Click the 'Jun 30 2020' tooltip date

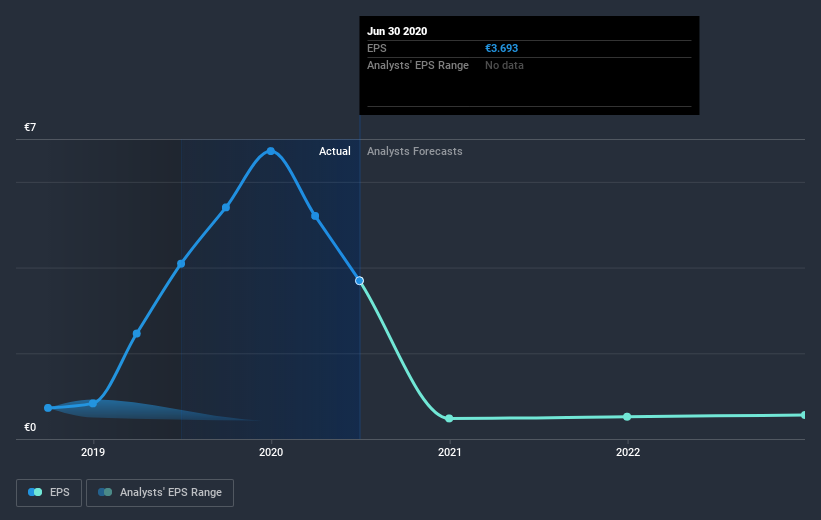tap(397, 31)
